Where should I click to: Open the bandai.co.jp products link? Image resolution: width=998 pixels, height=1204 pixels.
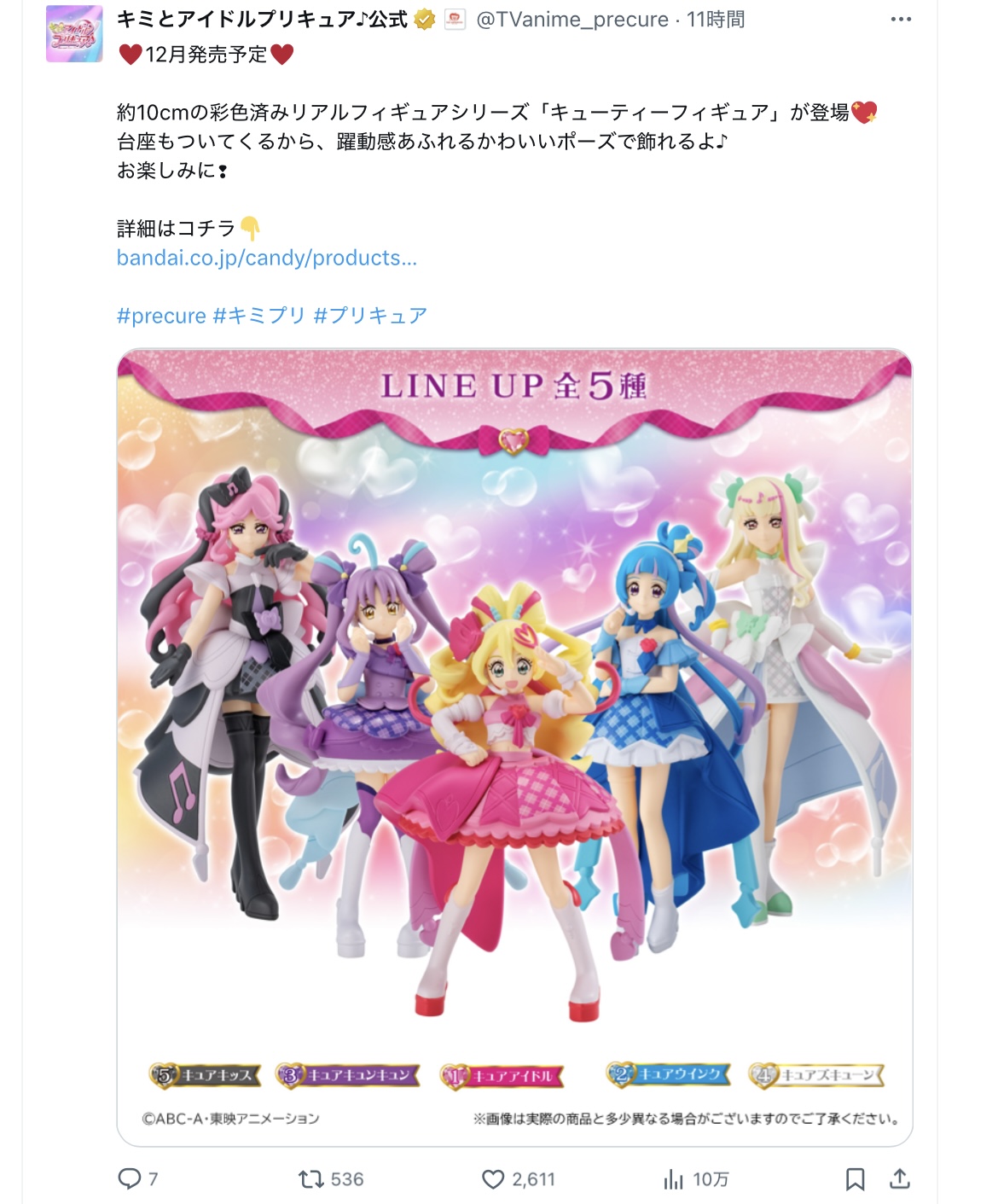(x=267, y=258)
